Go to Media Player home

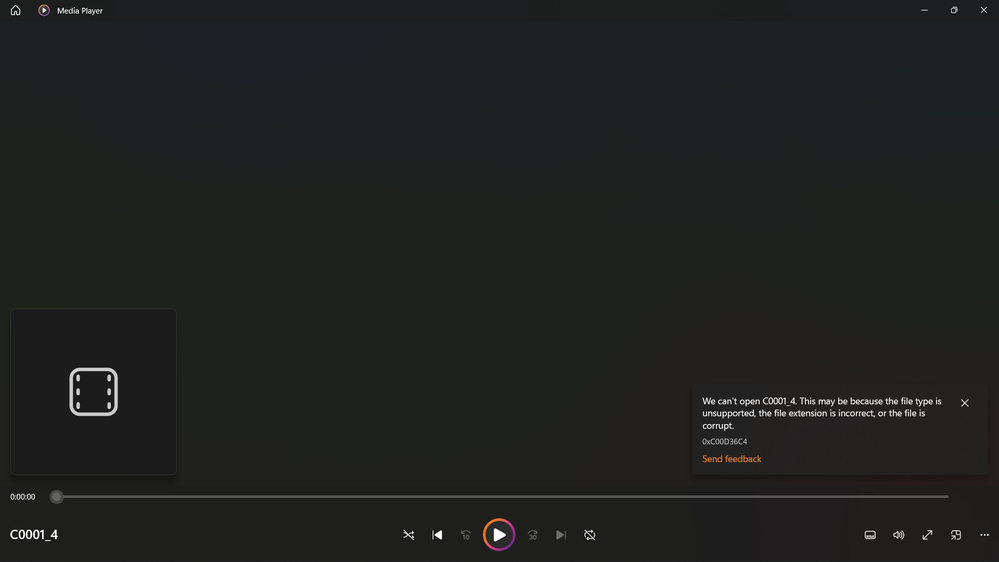15,10
